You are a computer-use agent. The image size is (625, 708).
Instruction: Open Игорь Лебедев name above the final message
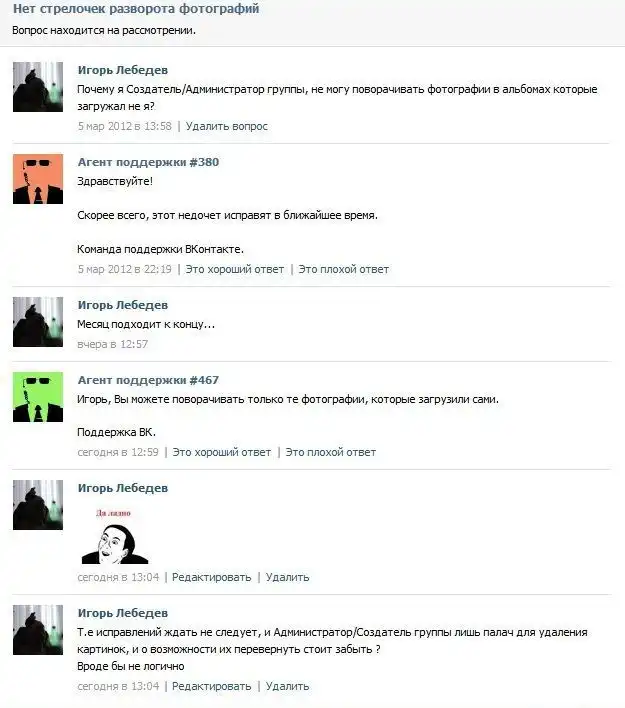click(123, 613)
